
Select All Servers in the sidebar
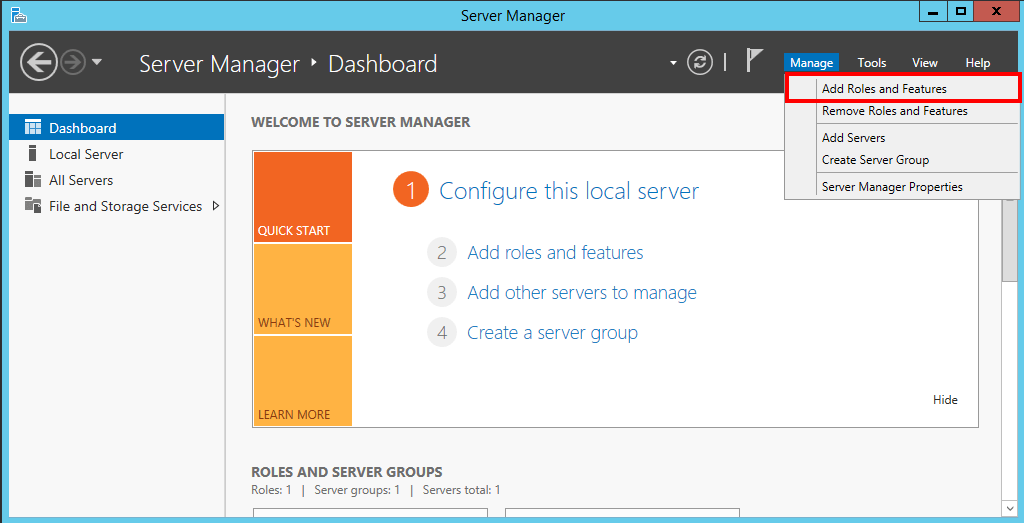(x=117, y=180)
